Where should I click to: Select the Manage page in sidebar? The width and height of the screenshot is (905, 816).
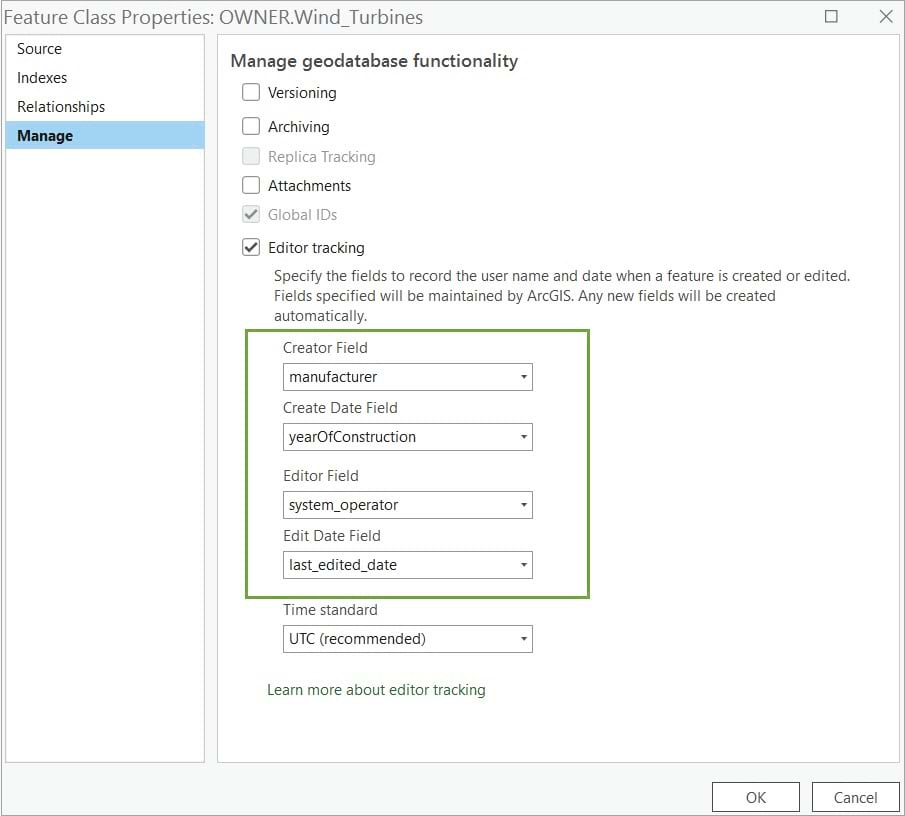click(x=47, y=135)
